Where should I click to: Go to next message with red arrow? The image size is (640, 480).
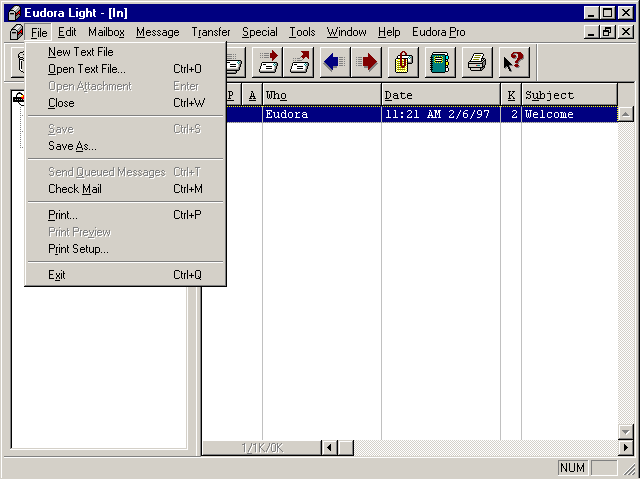point(367,62)
